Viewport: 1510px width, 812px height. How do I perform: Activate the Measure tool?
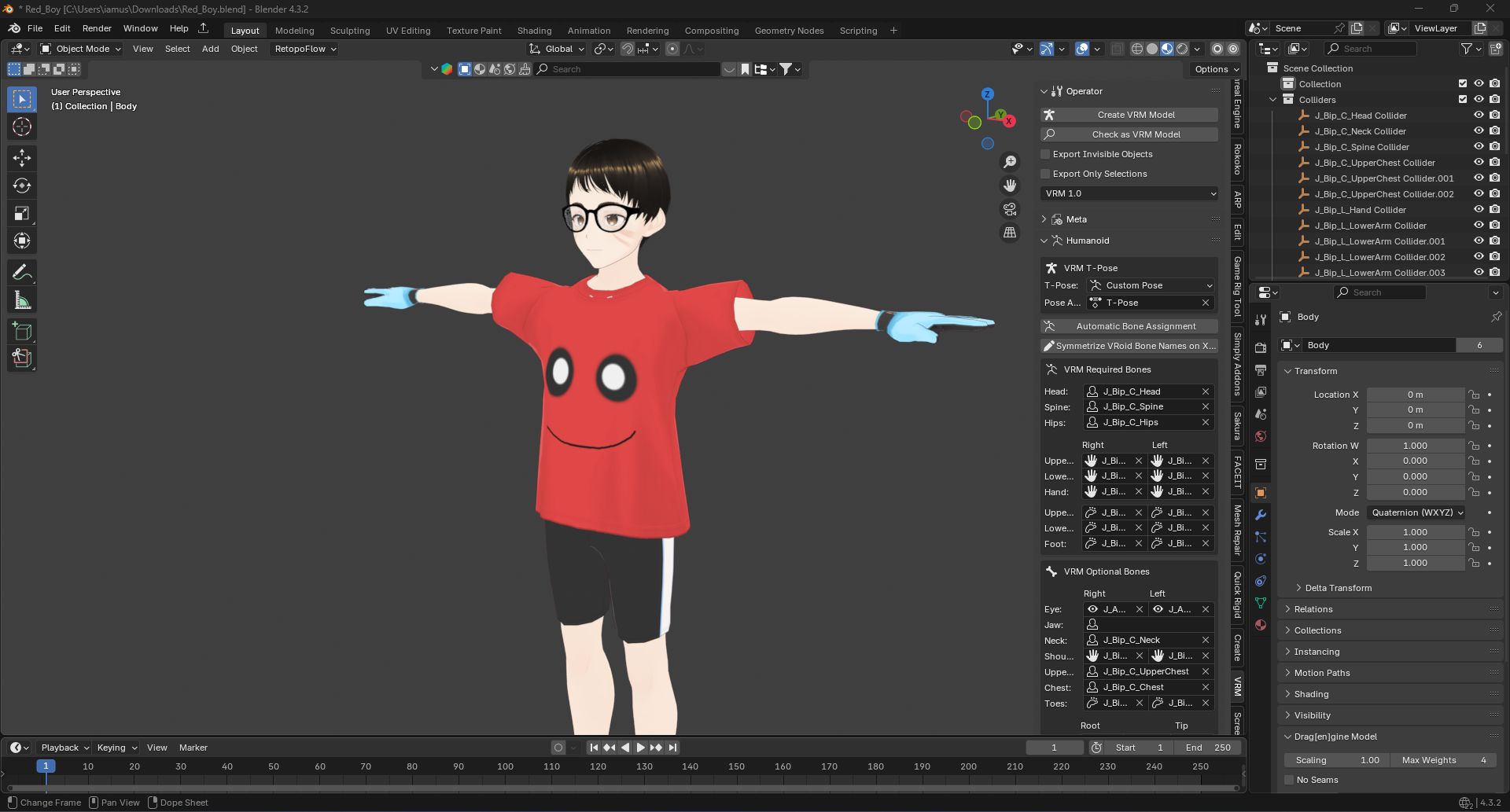[x=21, y=299]
